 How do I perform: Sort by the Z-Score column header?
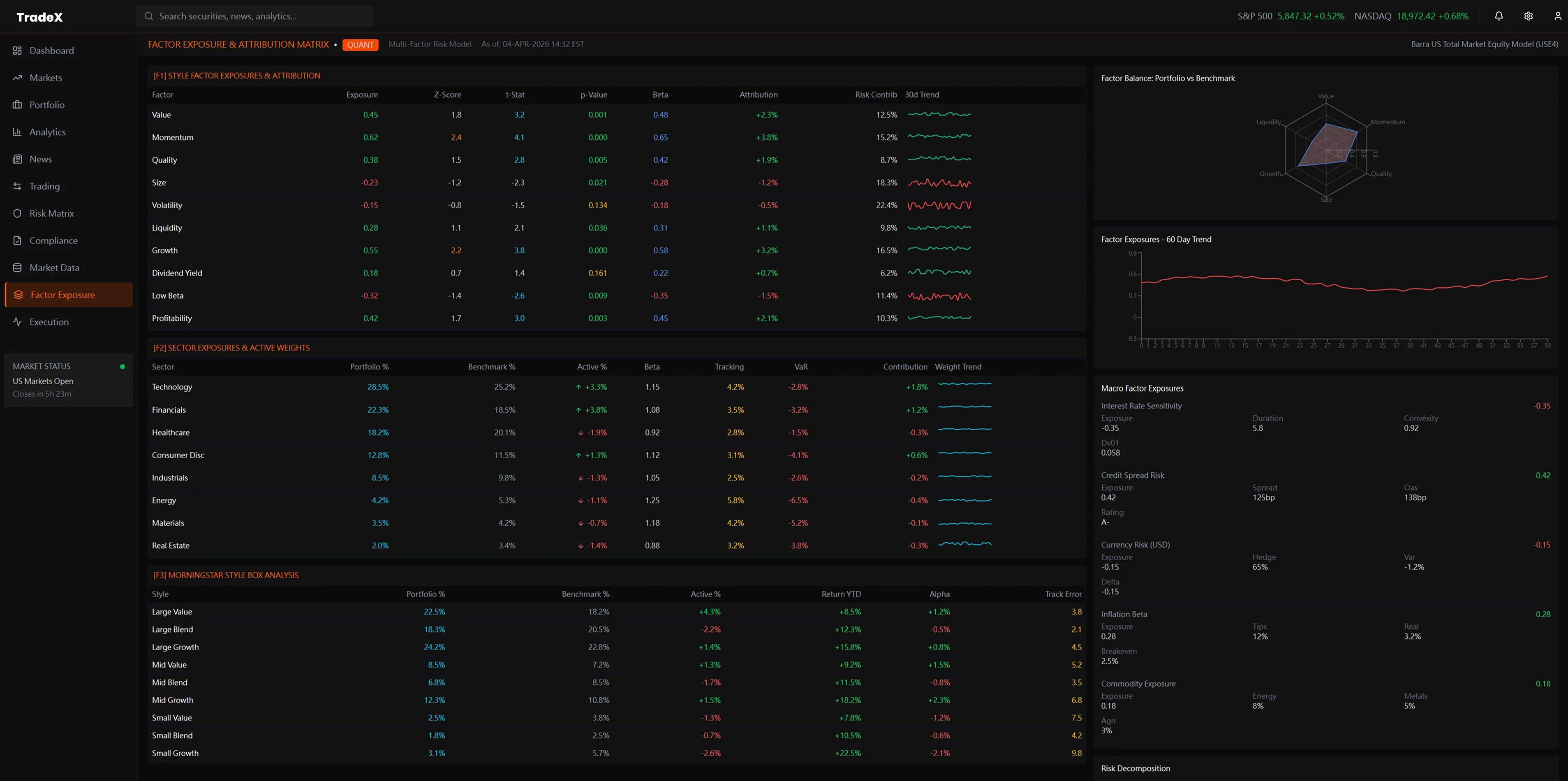447,95
